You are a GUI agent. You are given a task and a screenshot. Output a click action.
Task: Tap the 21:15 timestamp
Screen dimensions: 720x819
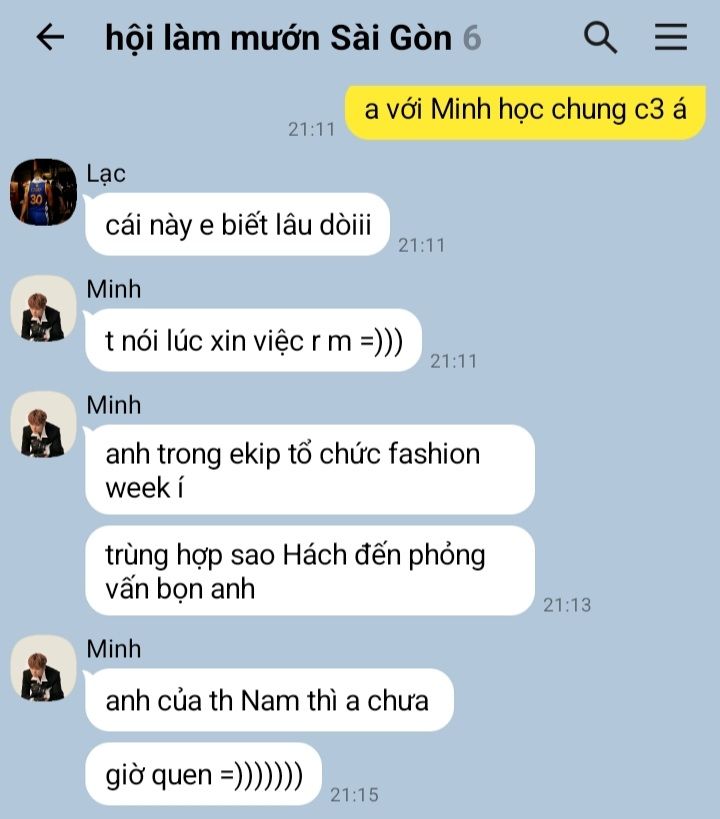[354, 795]
